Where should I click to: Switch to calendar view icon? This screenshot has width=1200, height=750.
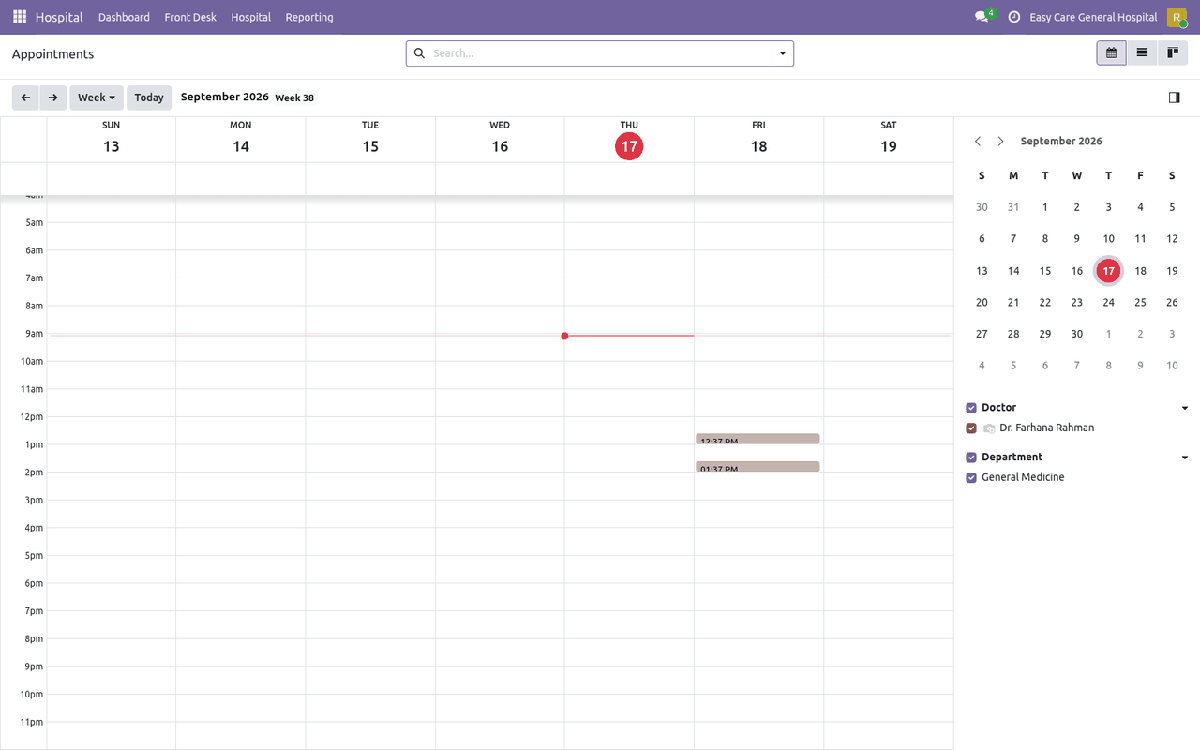coord(1111,53)
